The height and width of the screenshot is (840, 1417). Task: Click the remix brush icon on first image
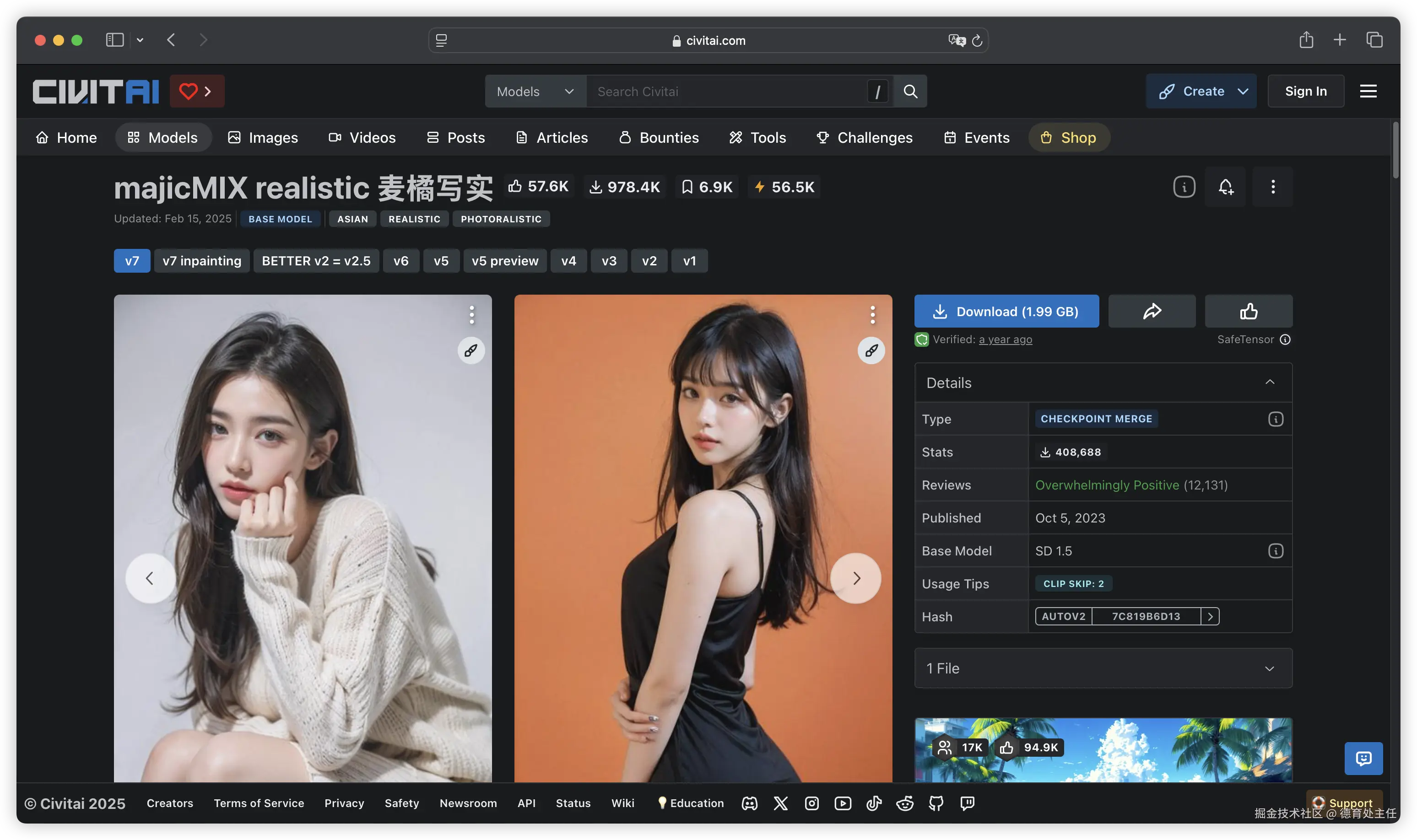471,350
